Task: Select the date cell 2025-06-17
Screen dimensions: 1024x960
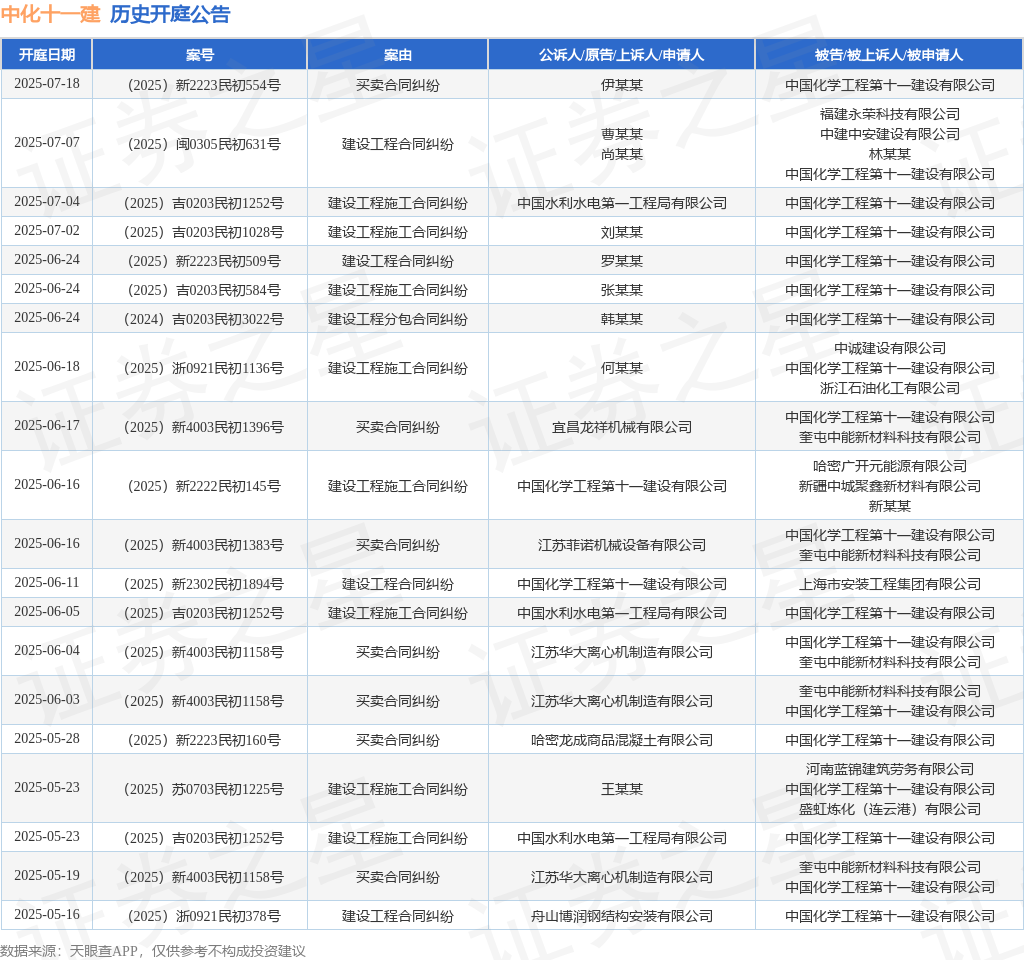Action: click(x=47, y=426)
